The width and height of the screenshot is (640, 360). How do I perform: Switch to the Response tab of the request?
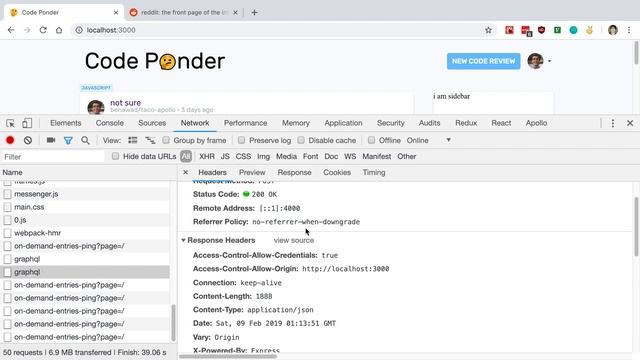click(294, 172)
